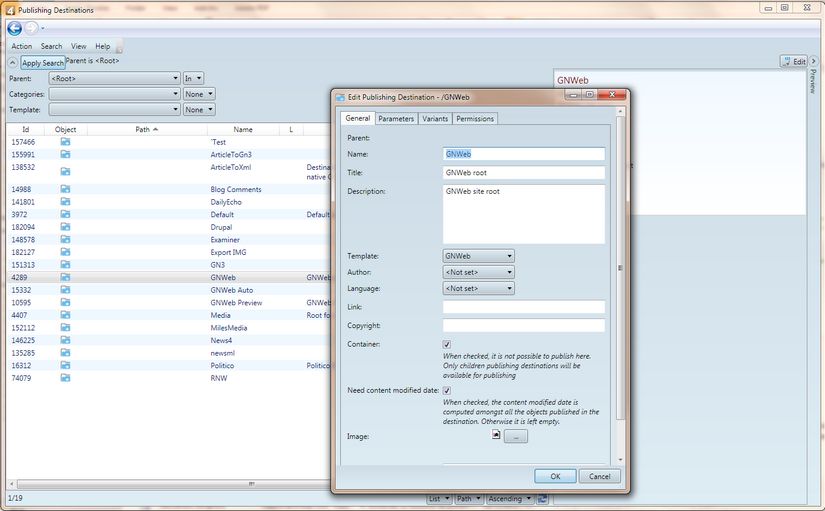The height and width of the screenshot is (511, 825).
Task: Click the browse '...' button for Image
Action: (516, 437)
